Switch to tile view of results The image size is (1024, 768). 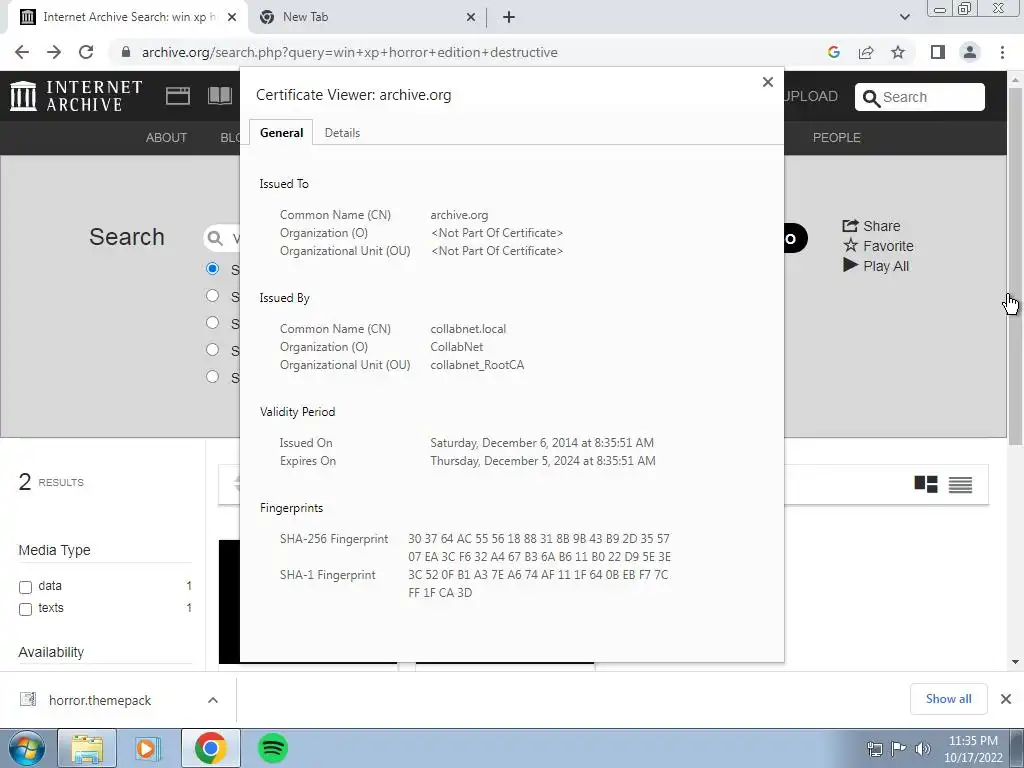pyautogui.click(x=926, y=484)
